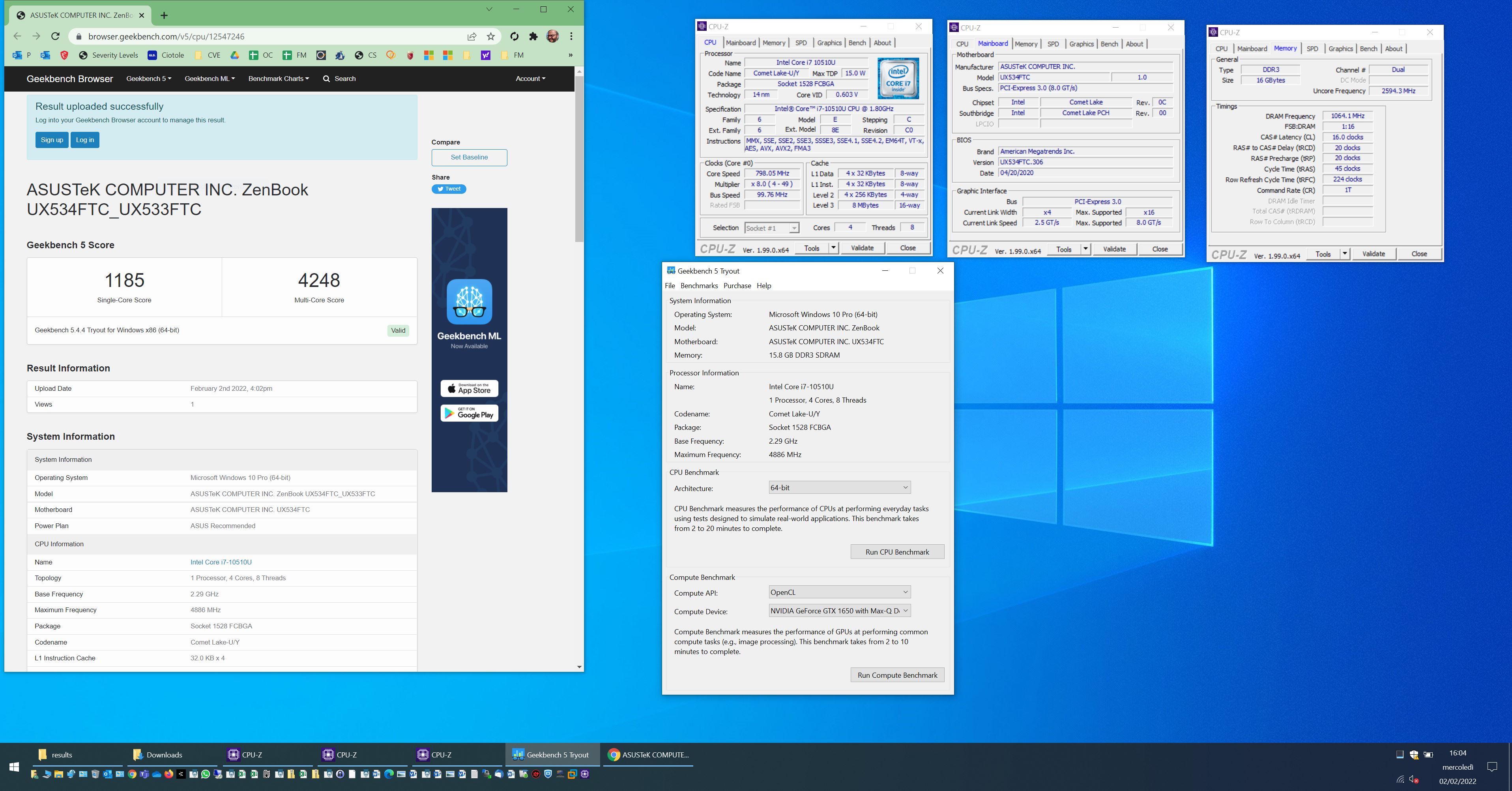1512x791 pixels.
Task: Follow the Intel Core i7-10510U link
Action: pyautogui.click(x=221, y=562)
